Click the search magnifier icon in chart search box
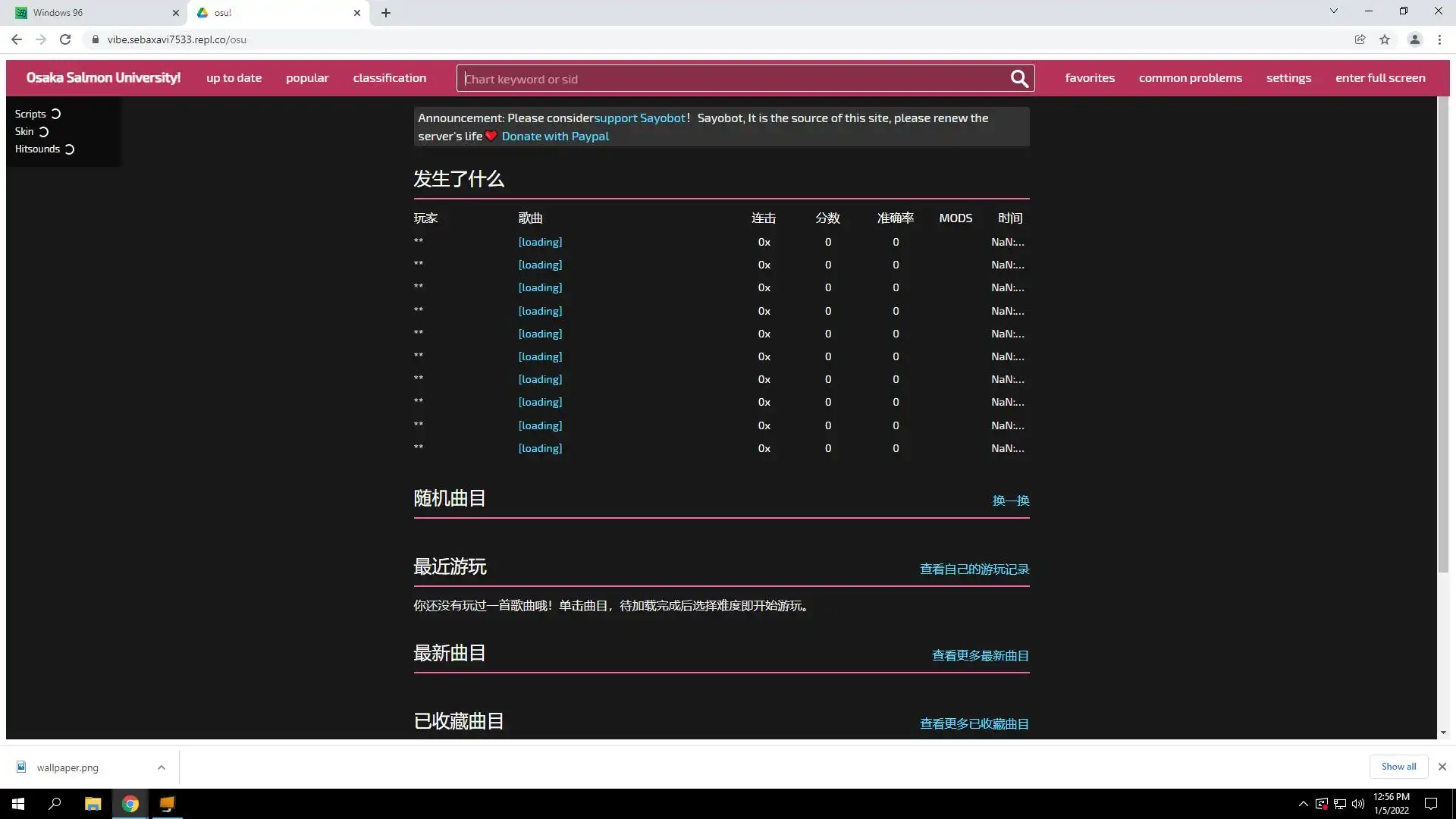The image size is (1456, 819). click(x=1019, y=79)
